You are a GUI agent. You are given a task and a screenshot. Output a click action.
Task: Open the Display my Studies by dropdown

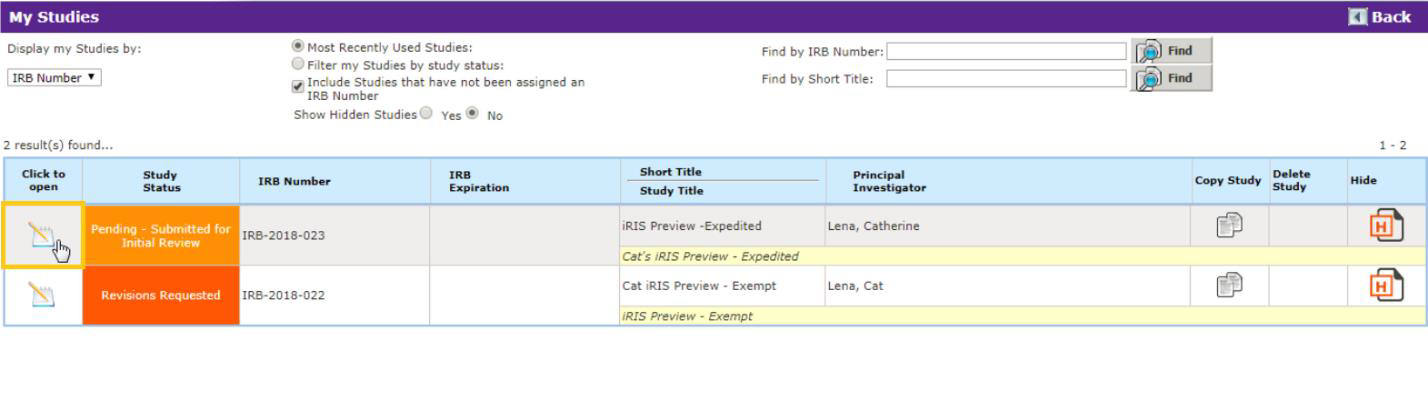pyautogui.click(x=55, y=79)
